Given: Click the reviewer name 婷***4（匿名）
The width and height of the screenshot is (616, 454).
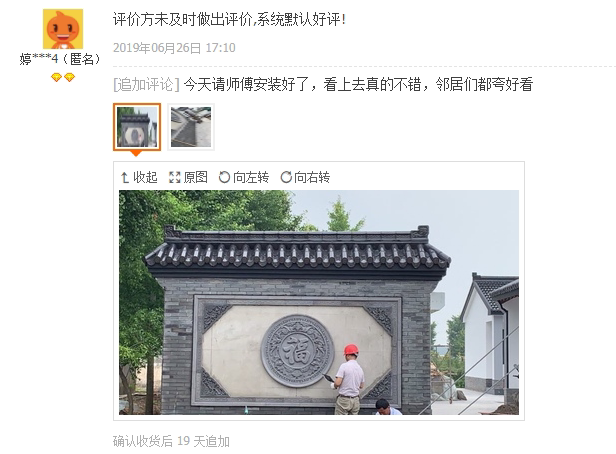Looking at the screenshot, I should (x=60, y=59).
